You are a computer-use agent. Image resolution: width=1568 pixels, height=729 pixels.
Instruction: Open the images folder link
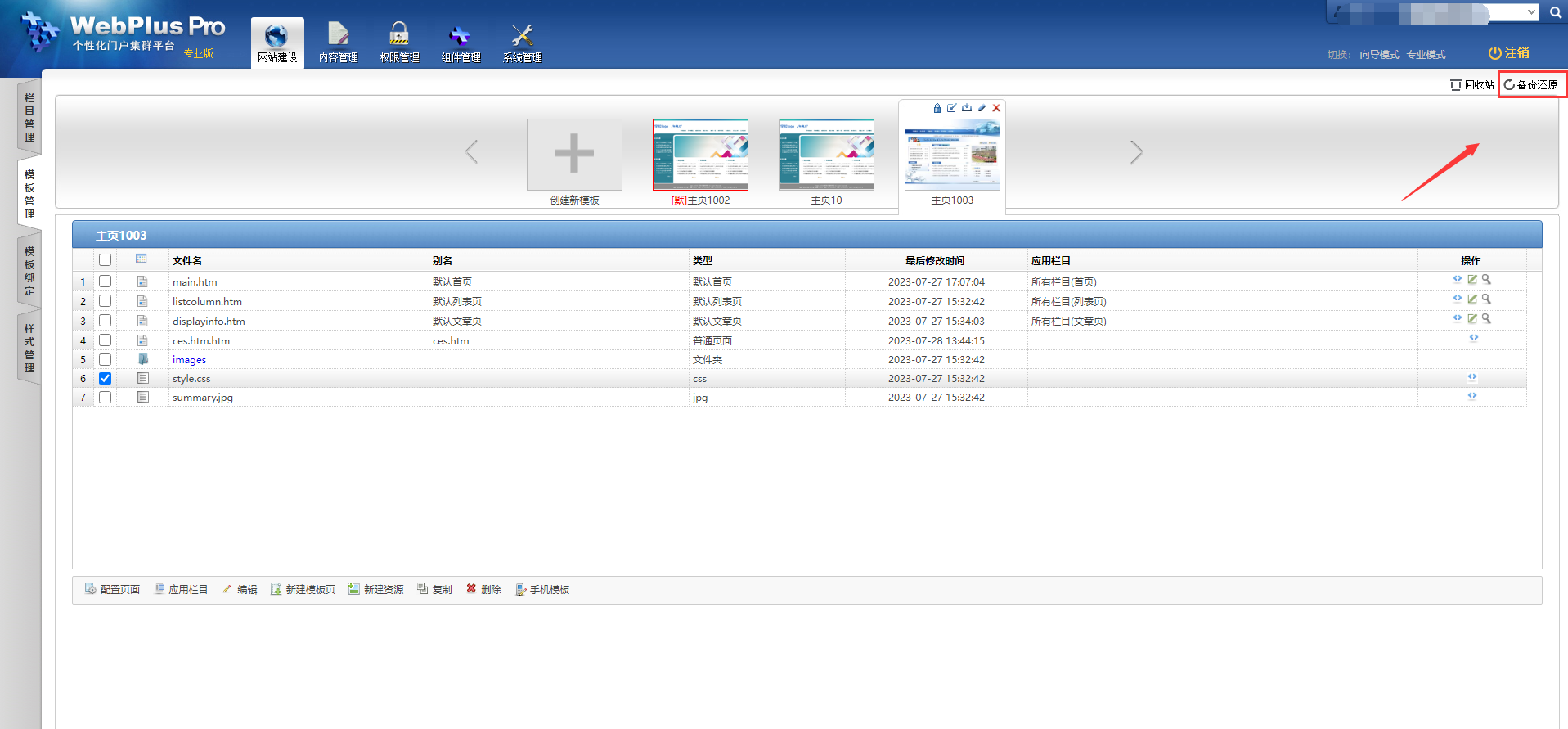coord(189,360)
